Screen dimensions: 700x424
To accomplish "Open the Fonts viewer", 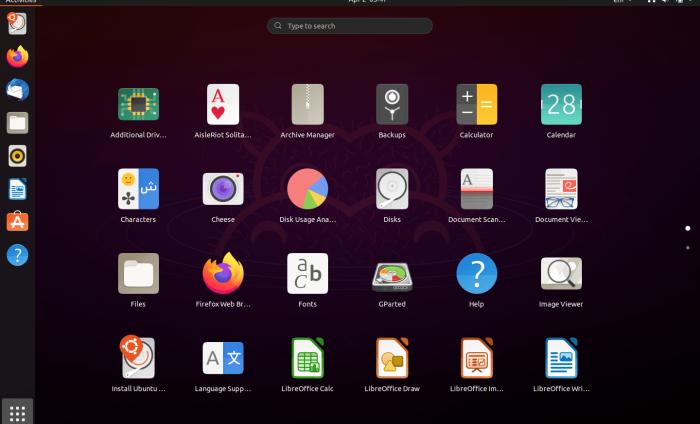I will coord(307,274).
